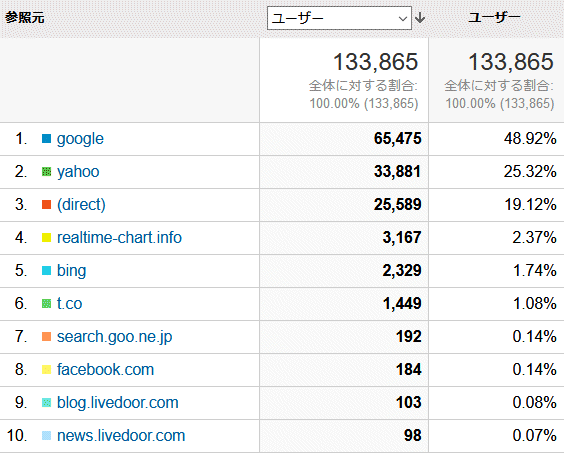Select the (direct) source link
The image size is (564, 454).
point(81,205)
